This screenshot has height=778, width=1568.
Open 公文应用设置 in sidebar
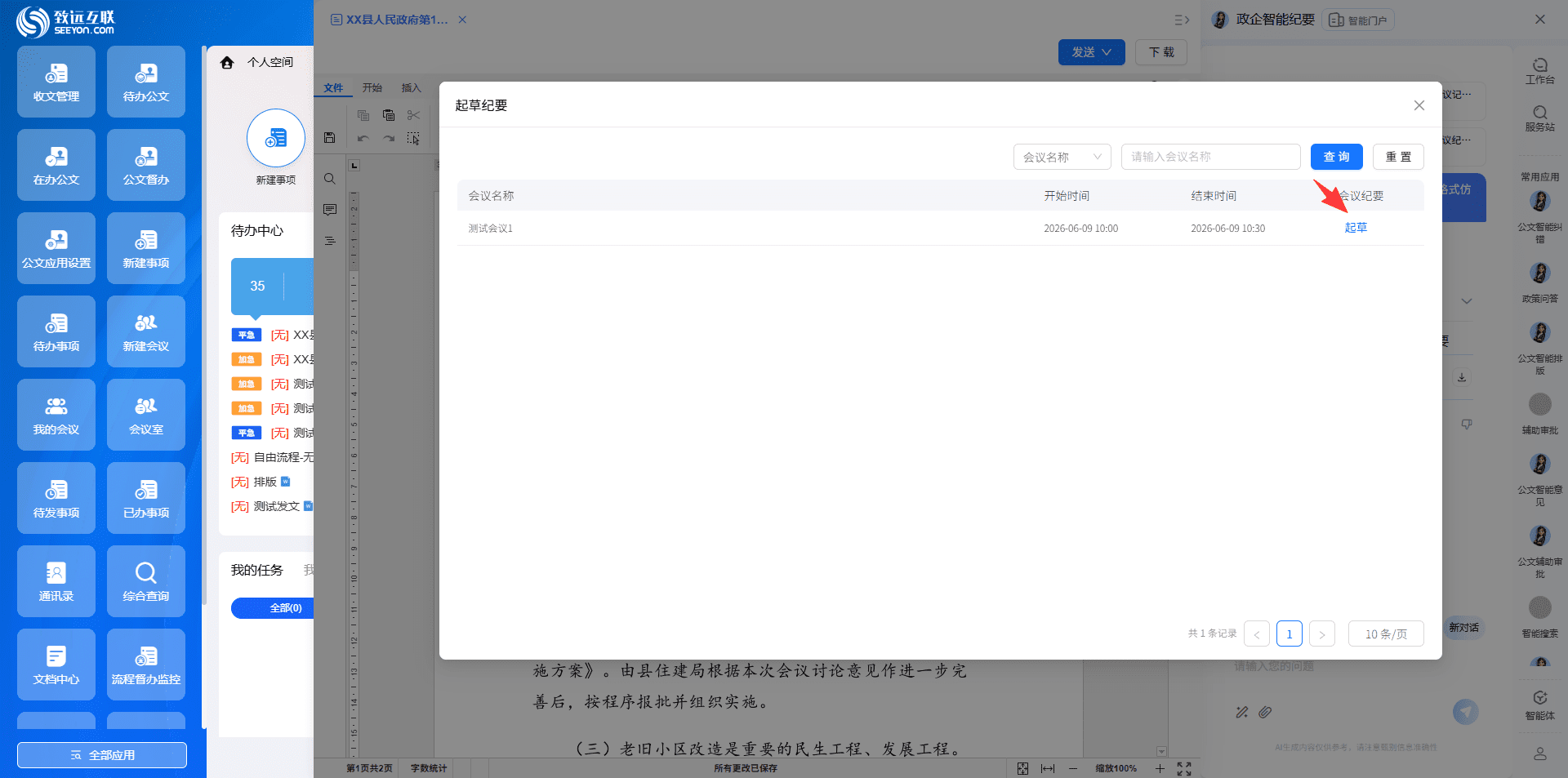[x=56, y=248]
